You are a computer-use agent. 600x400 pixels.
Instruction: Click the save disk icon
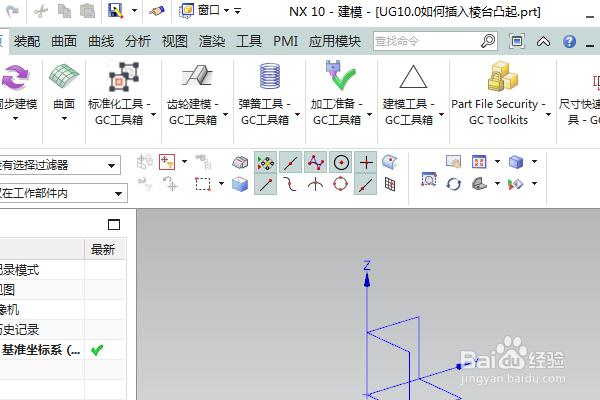pos(116,11)
